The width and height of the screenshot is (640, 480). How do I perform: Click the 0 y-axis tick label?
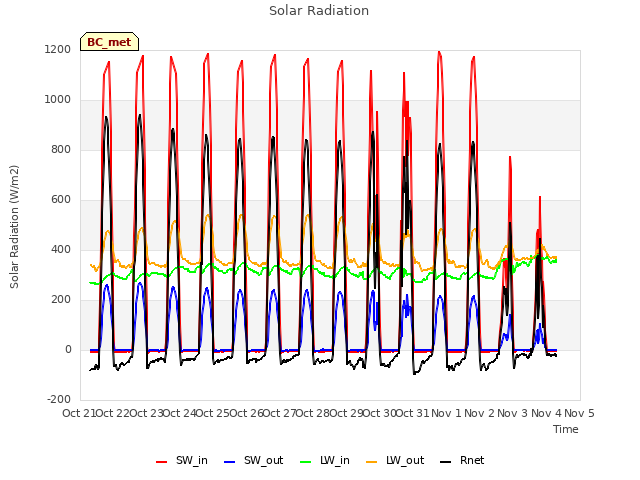coord(68,350)
